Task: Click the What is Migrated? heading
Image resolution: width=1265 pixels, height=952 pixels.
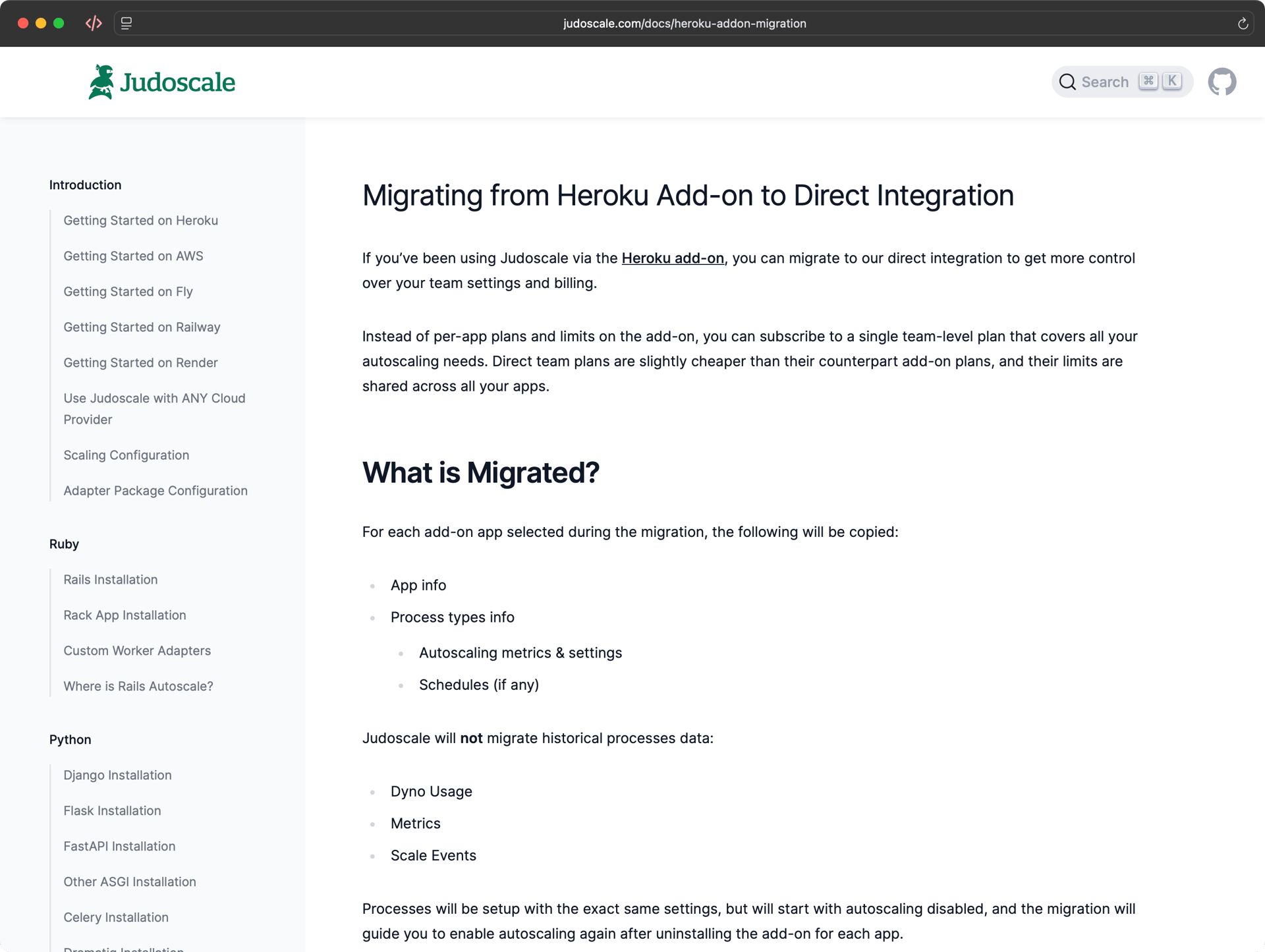Action: (481, 473)
